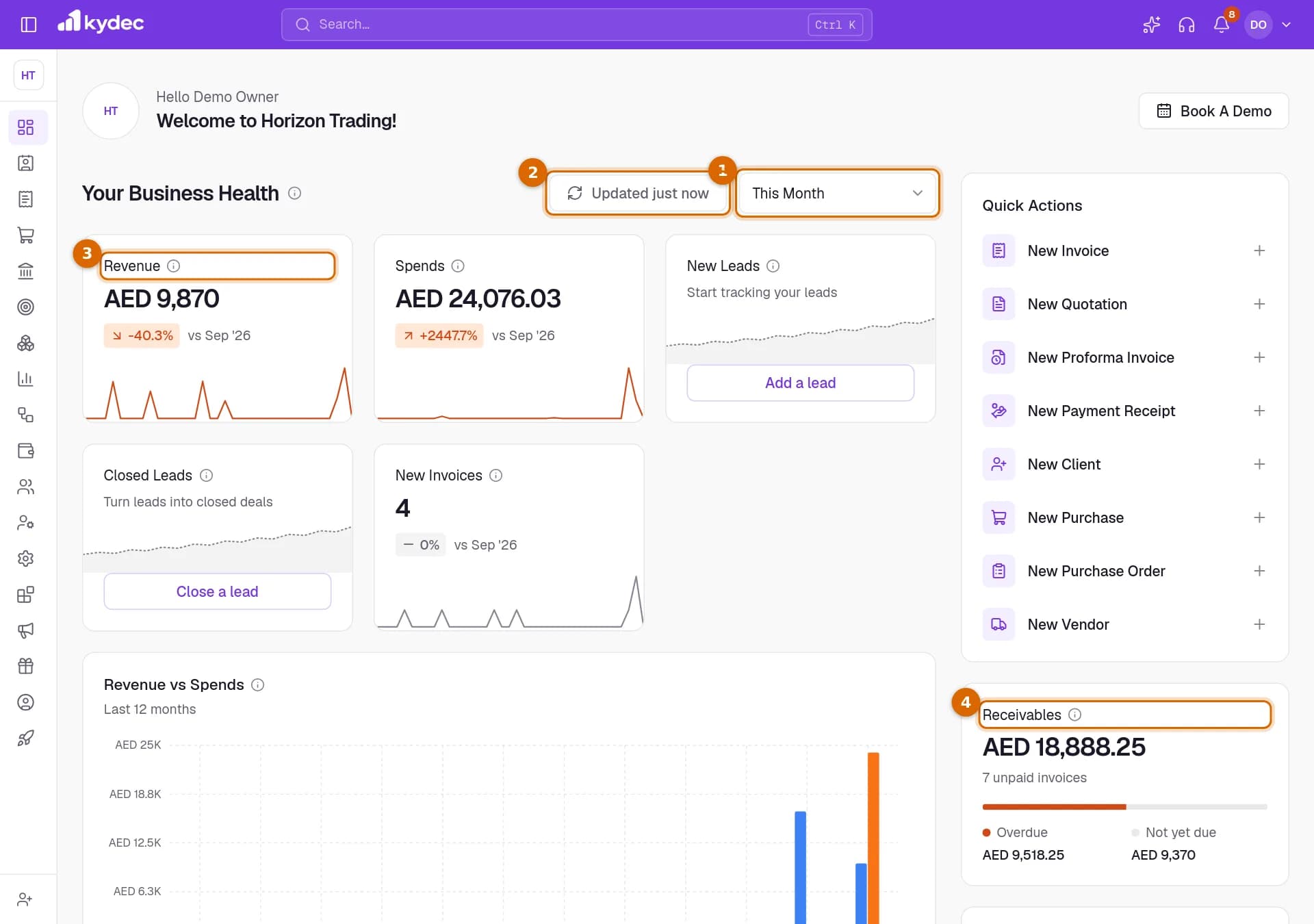
Task: Click the AED 24,076.03 spends value
Action: tap(478, 298)
